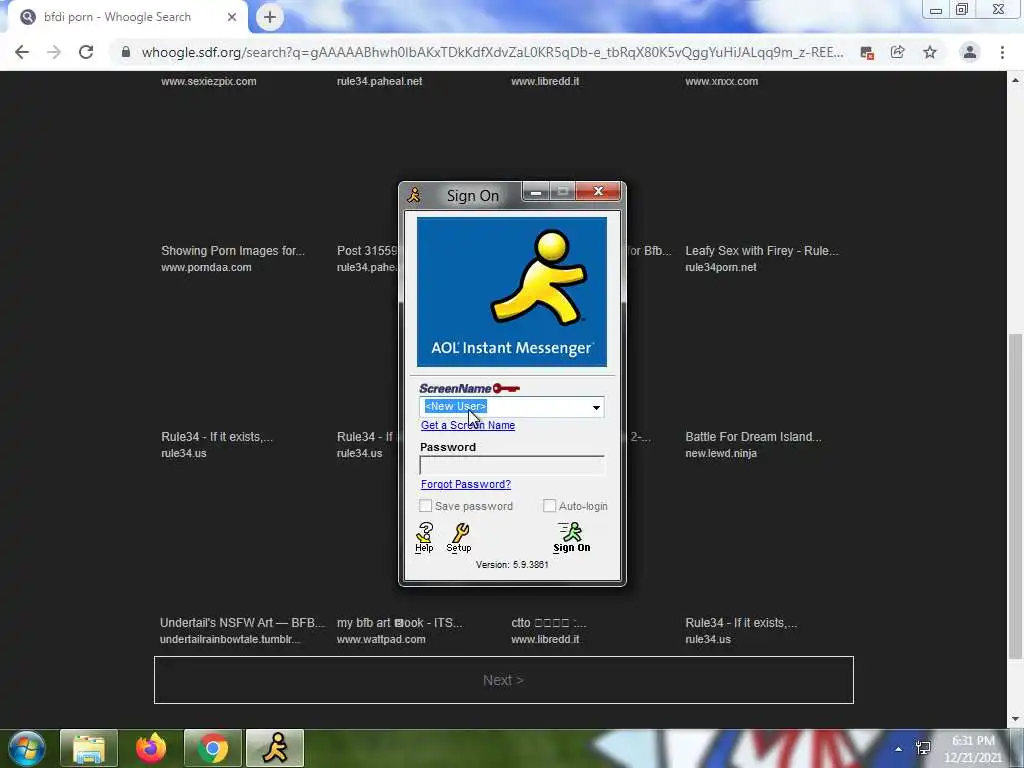Close the AIM Sign On window
This screenshot has width=1024, height=768.
click(x=598, y=191)
